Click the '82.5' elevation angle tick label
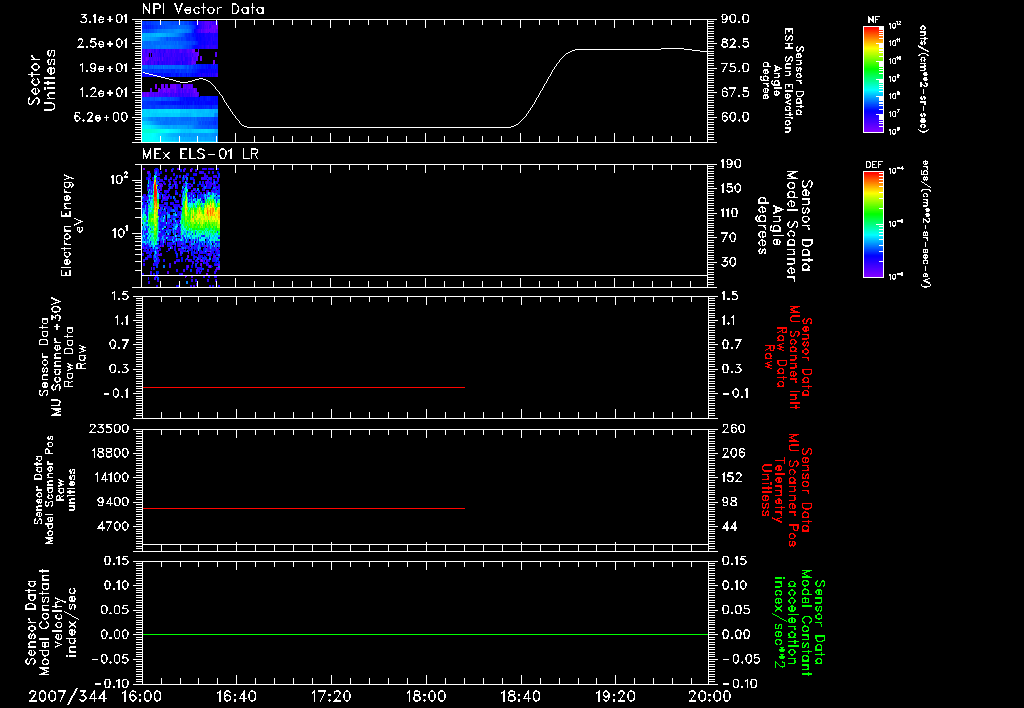The width and height of the screenshot is (1024, 708). click(x=735, y=43)
